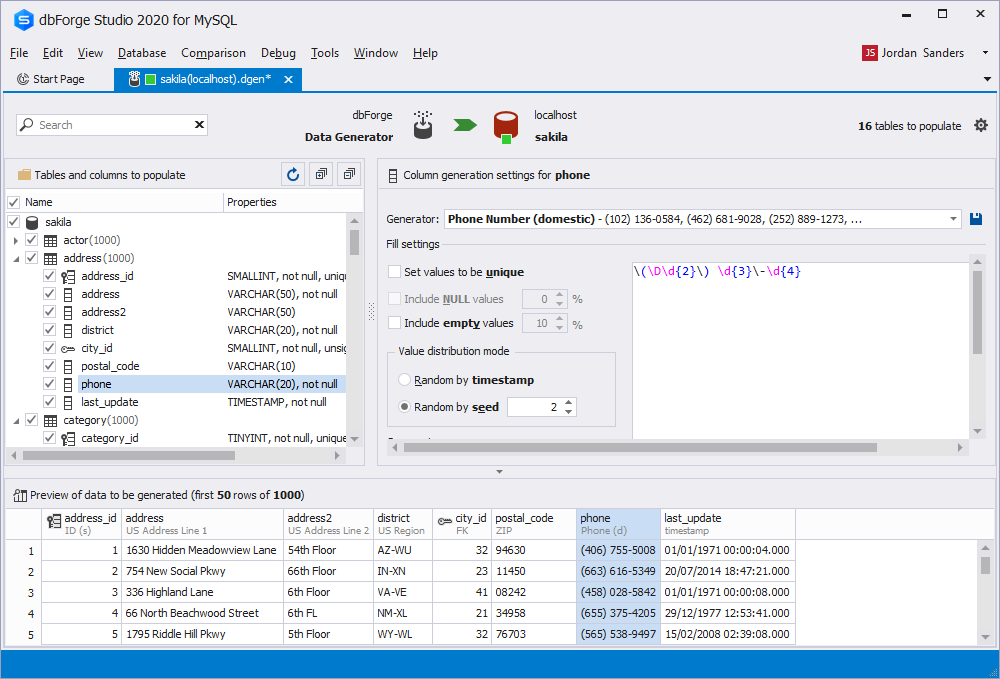1000x679 pixels.
Task: Open the File menu
Action: (19, 53)
